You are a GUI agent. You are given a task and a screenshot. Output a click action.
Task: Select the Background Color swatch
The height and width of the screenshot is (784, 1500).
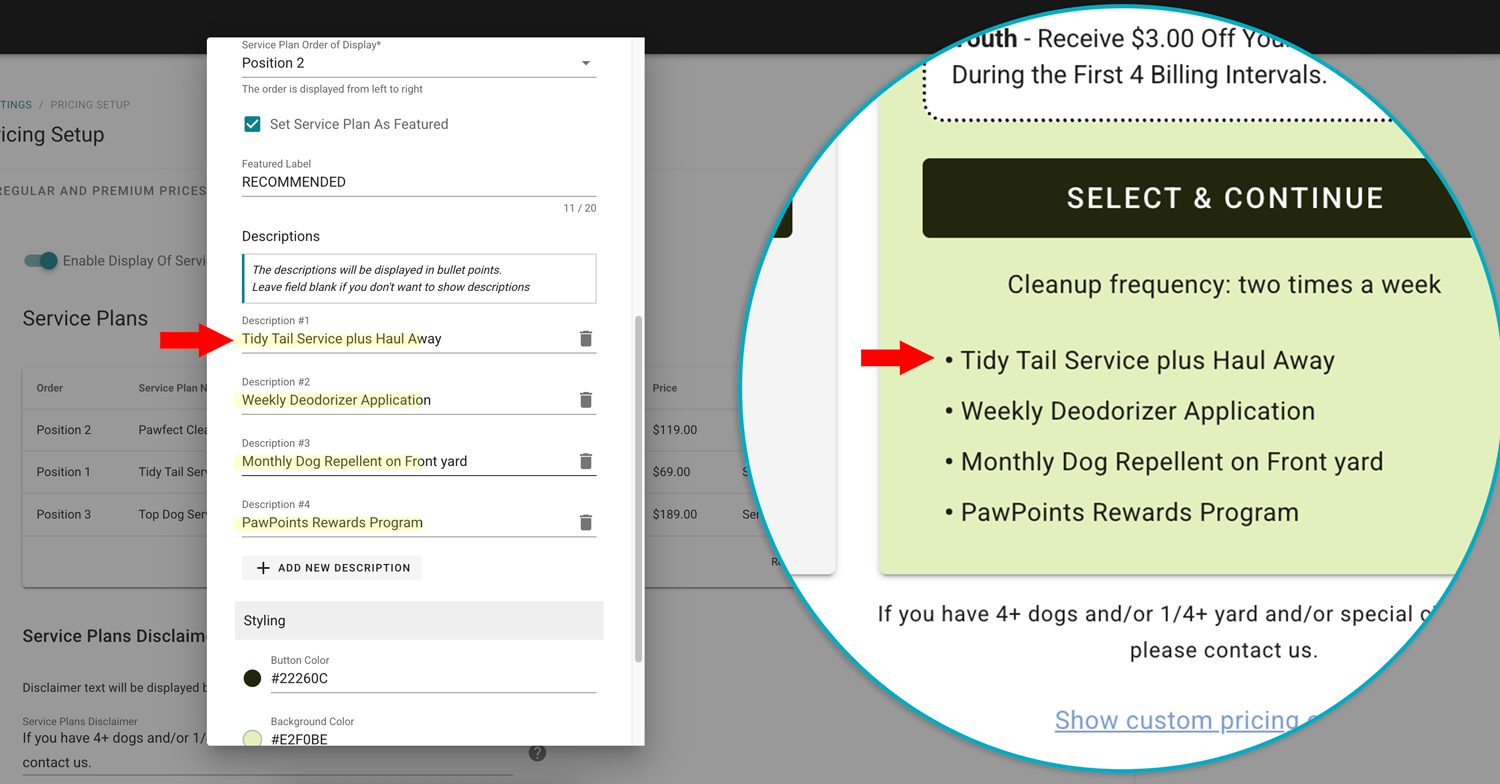coord(252,738)
